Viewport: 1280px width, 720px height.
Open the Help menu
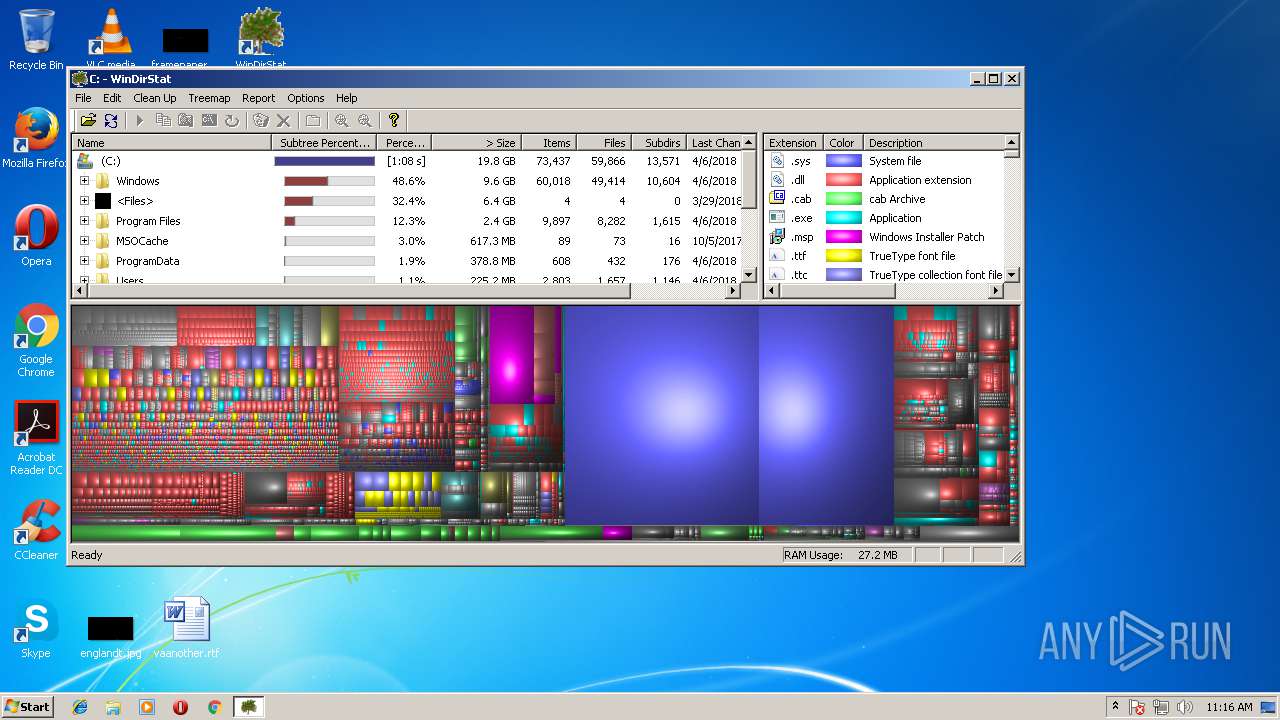[346, 98]
